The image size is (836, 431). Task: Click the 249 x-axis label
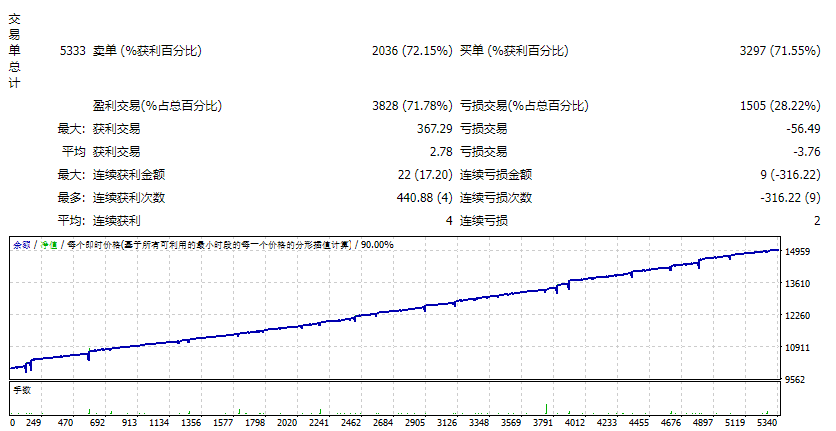coord(33,422)
